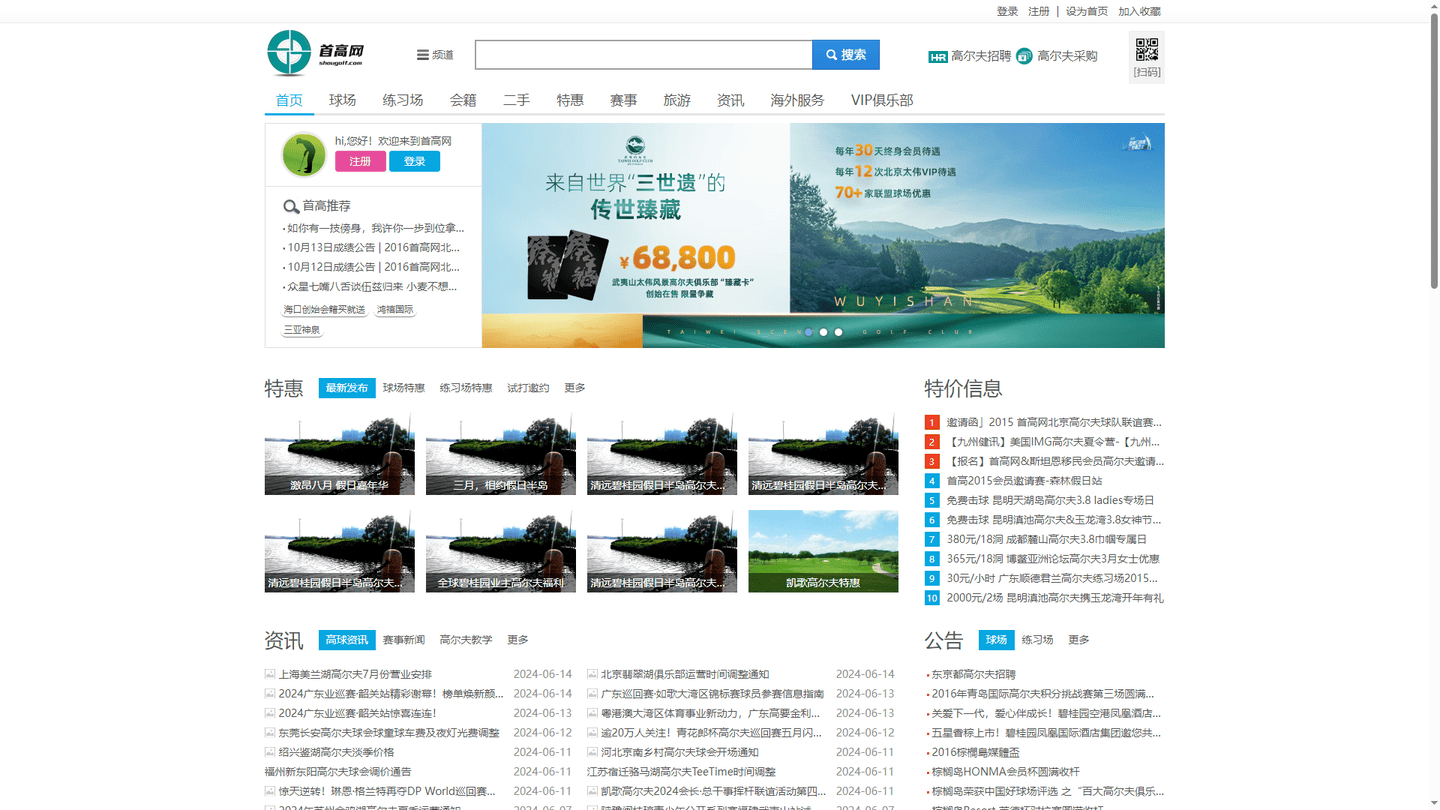This screenshot has height=810, width=1440.
Task: Click the 鸿禧国际 tag
Action: pyautogui.click(x=395, y=310)
